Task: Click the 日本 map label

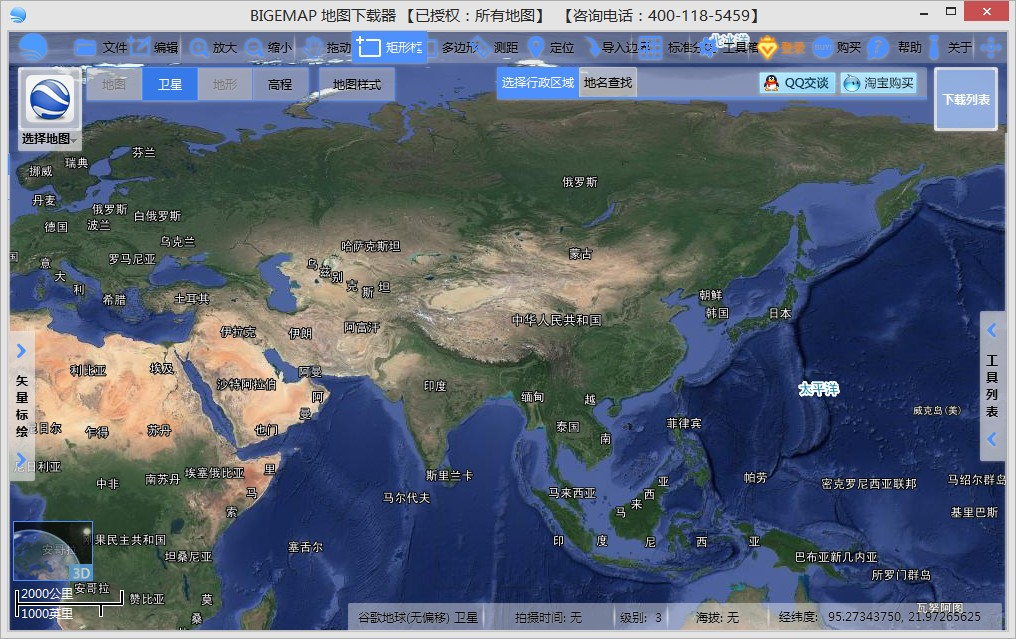Action: 779,314
